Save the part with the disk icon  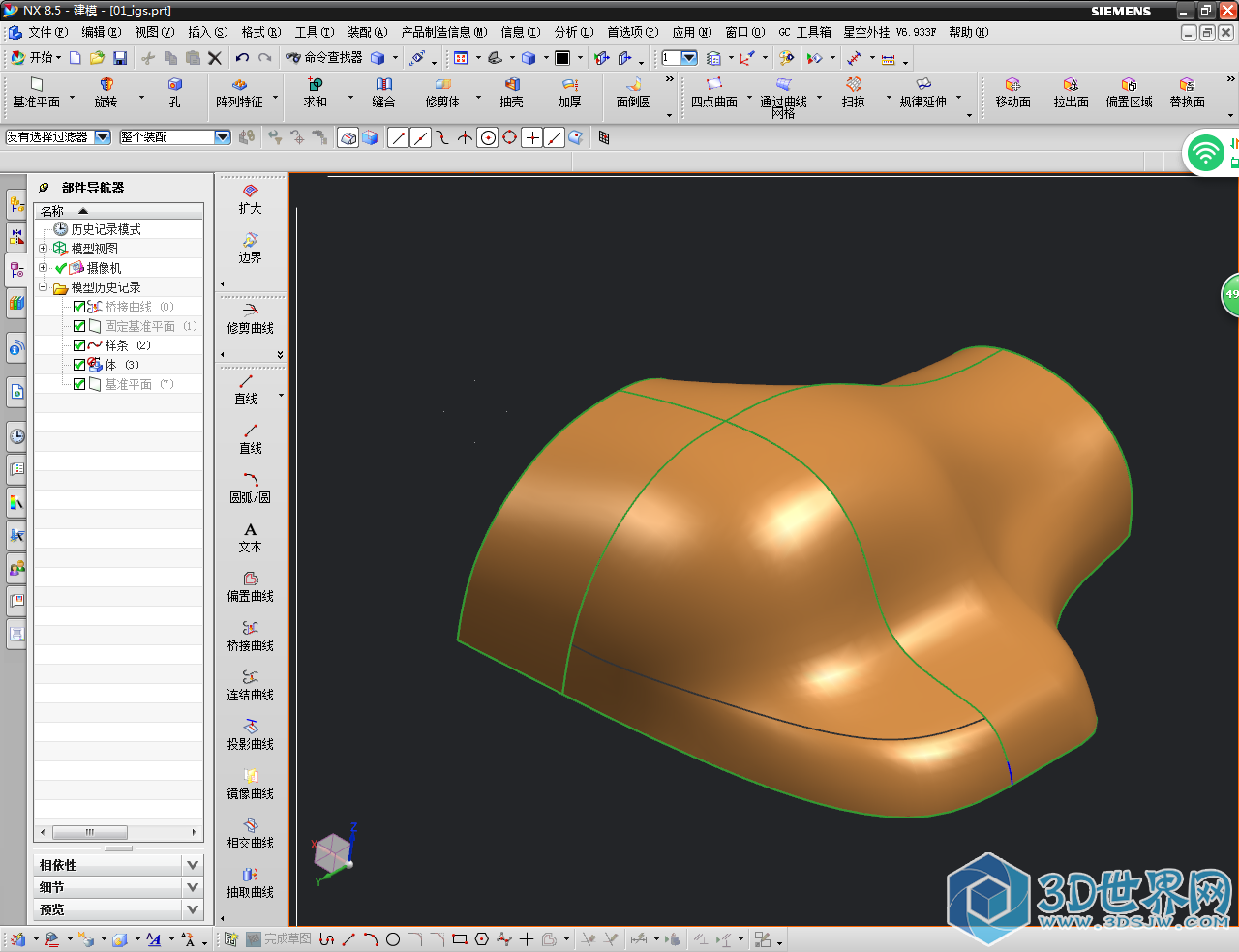[120, 58]
